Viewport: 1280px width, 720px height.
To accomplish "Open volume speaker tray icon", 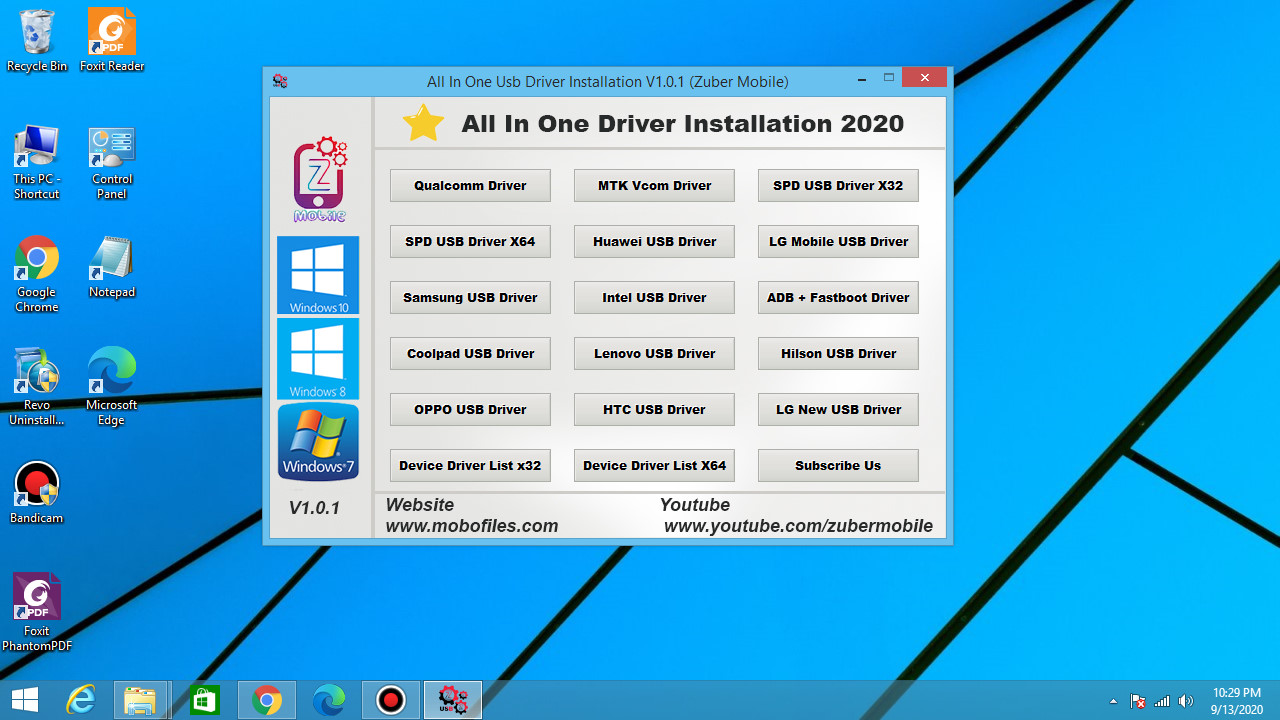I will tap(1186, 701).
